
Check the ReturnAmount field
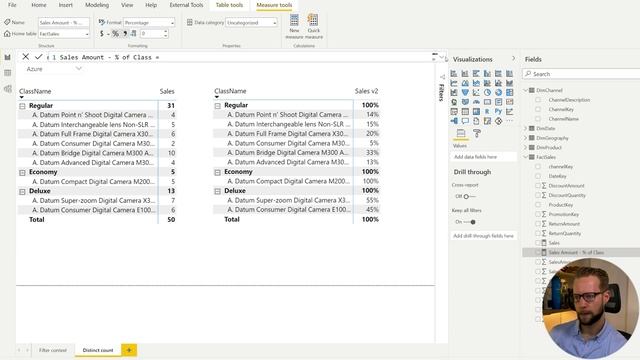pos(538,224)
